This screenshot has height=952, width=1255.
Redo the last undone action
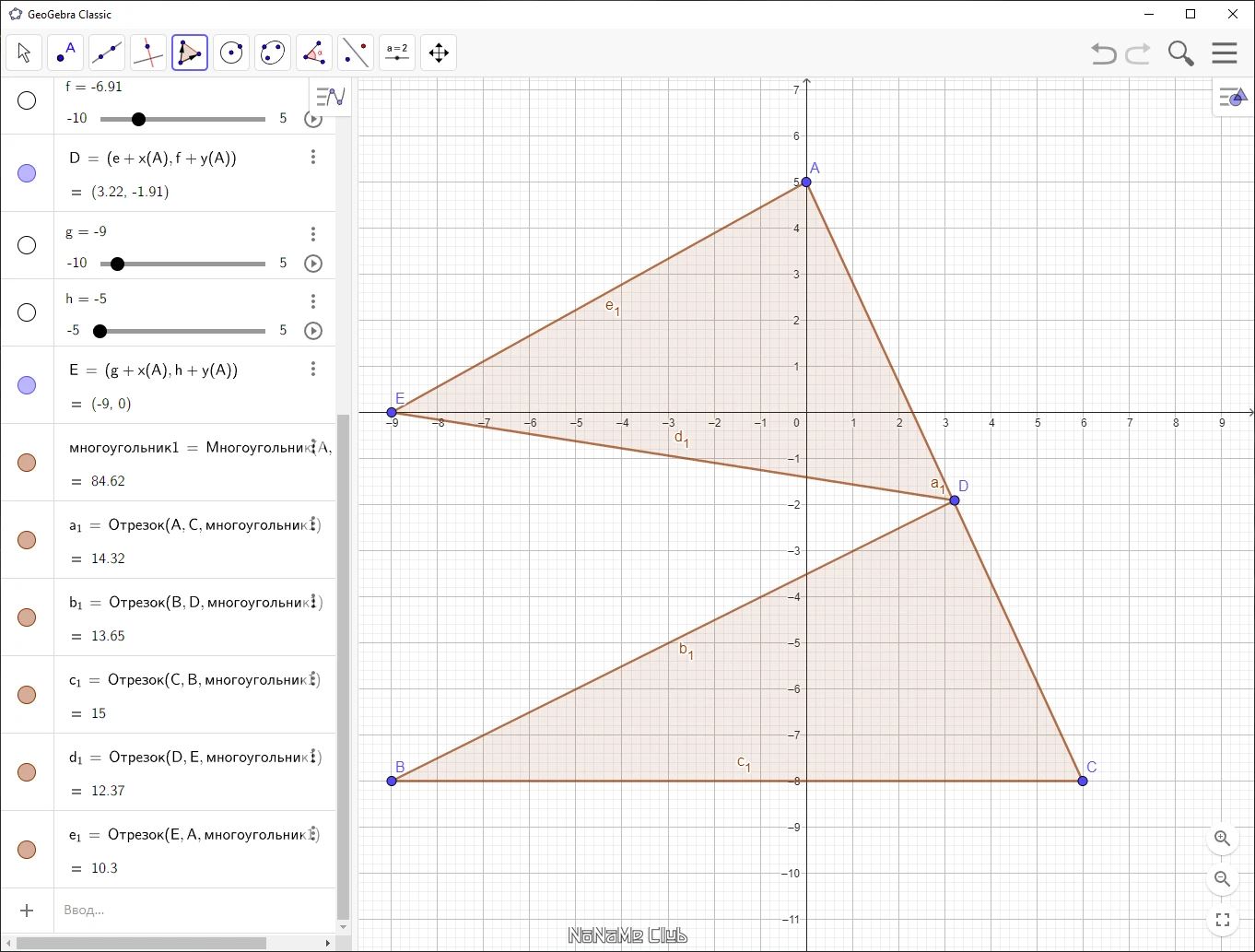tap(1139, 53)
